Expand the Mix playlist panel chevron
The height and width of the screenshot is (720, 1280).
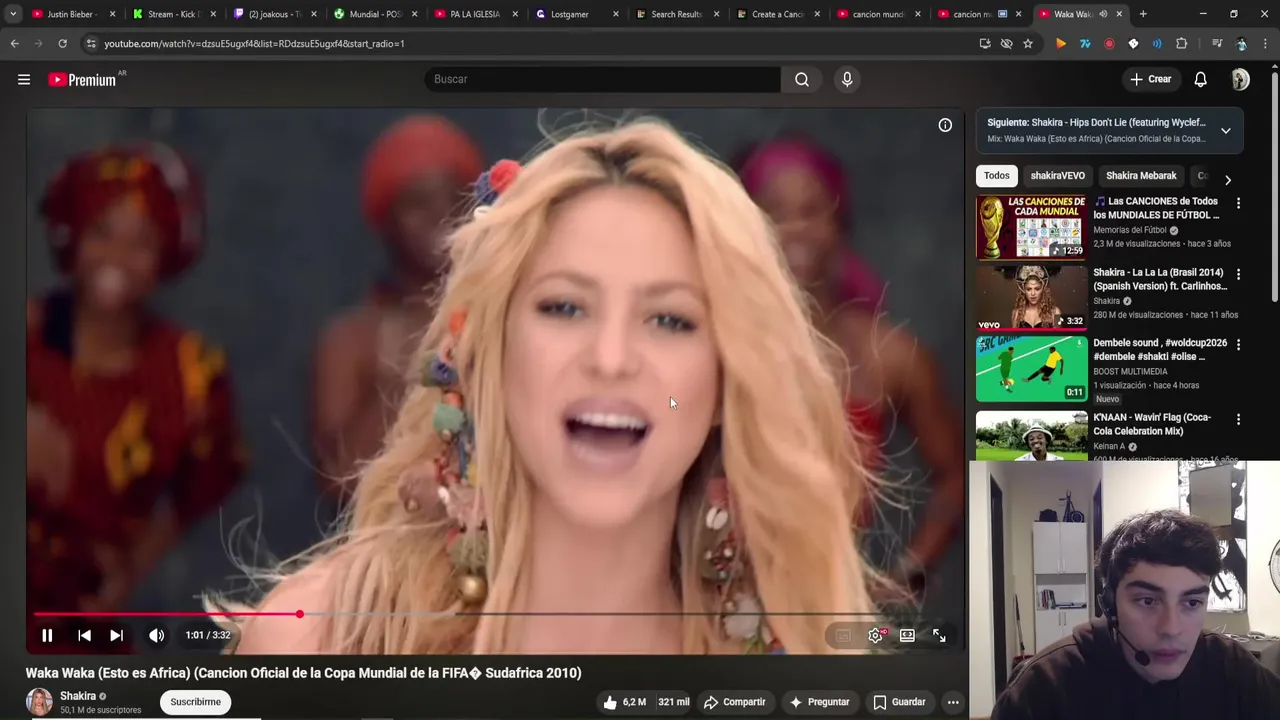tap(1226, 130)
